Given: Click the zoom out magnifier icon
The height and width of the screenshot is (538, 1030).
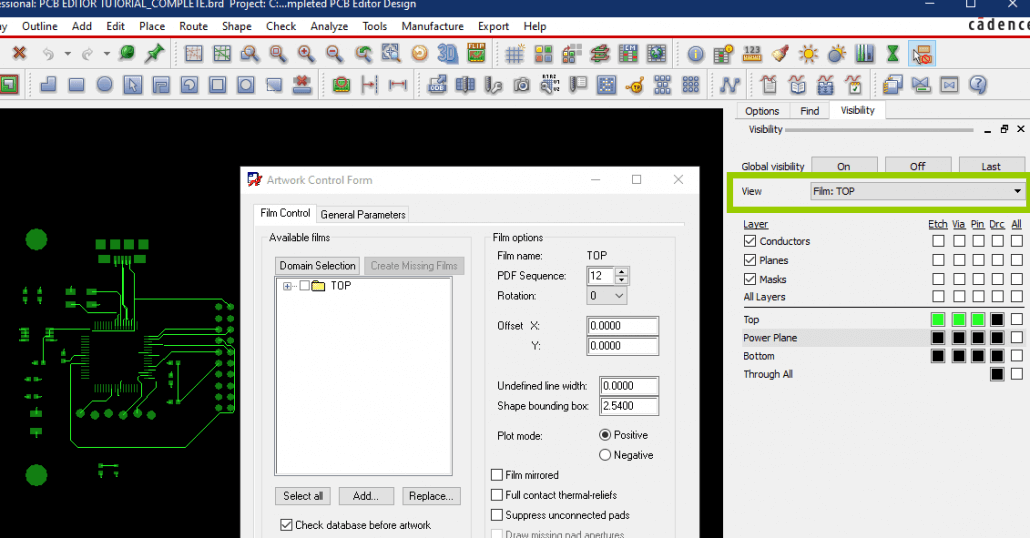Looking at the screenshot, I should [334, 53].
